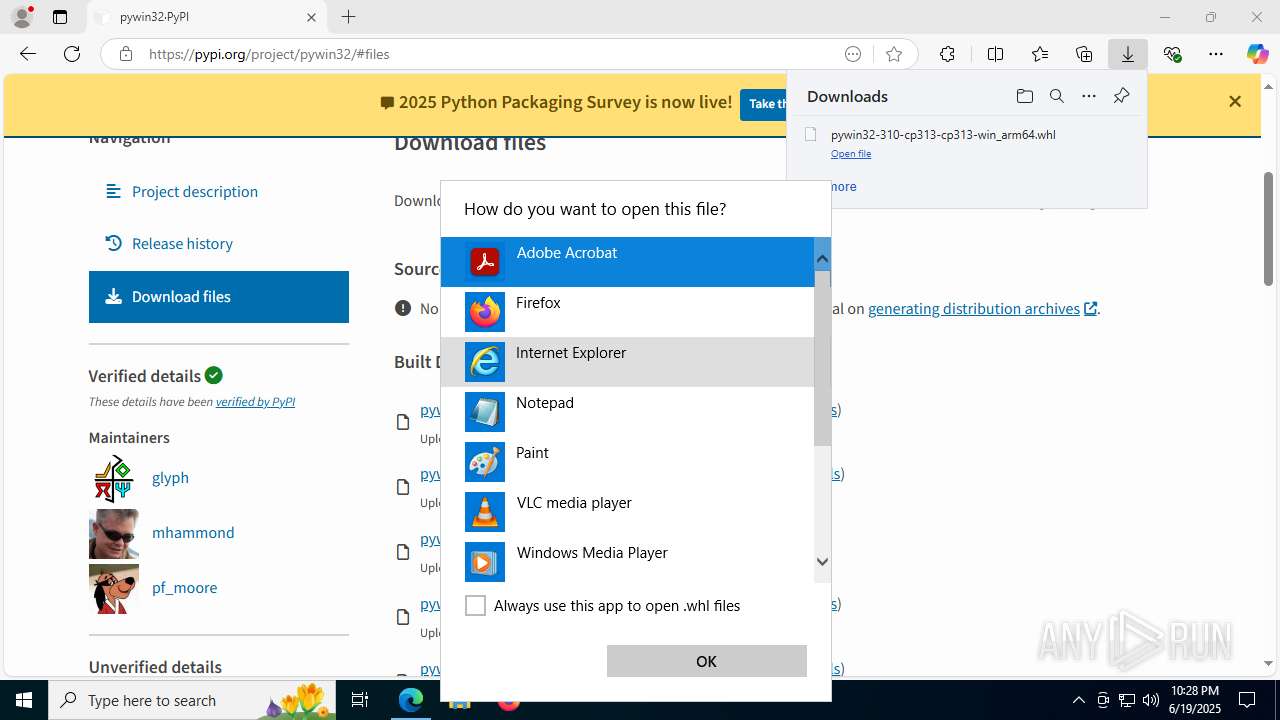Click mhammond's avatar photo

tap(114, 533)
